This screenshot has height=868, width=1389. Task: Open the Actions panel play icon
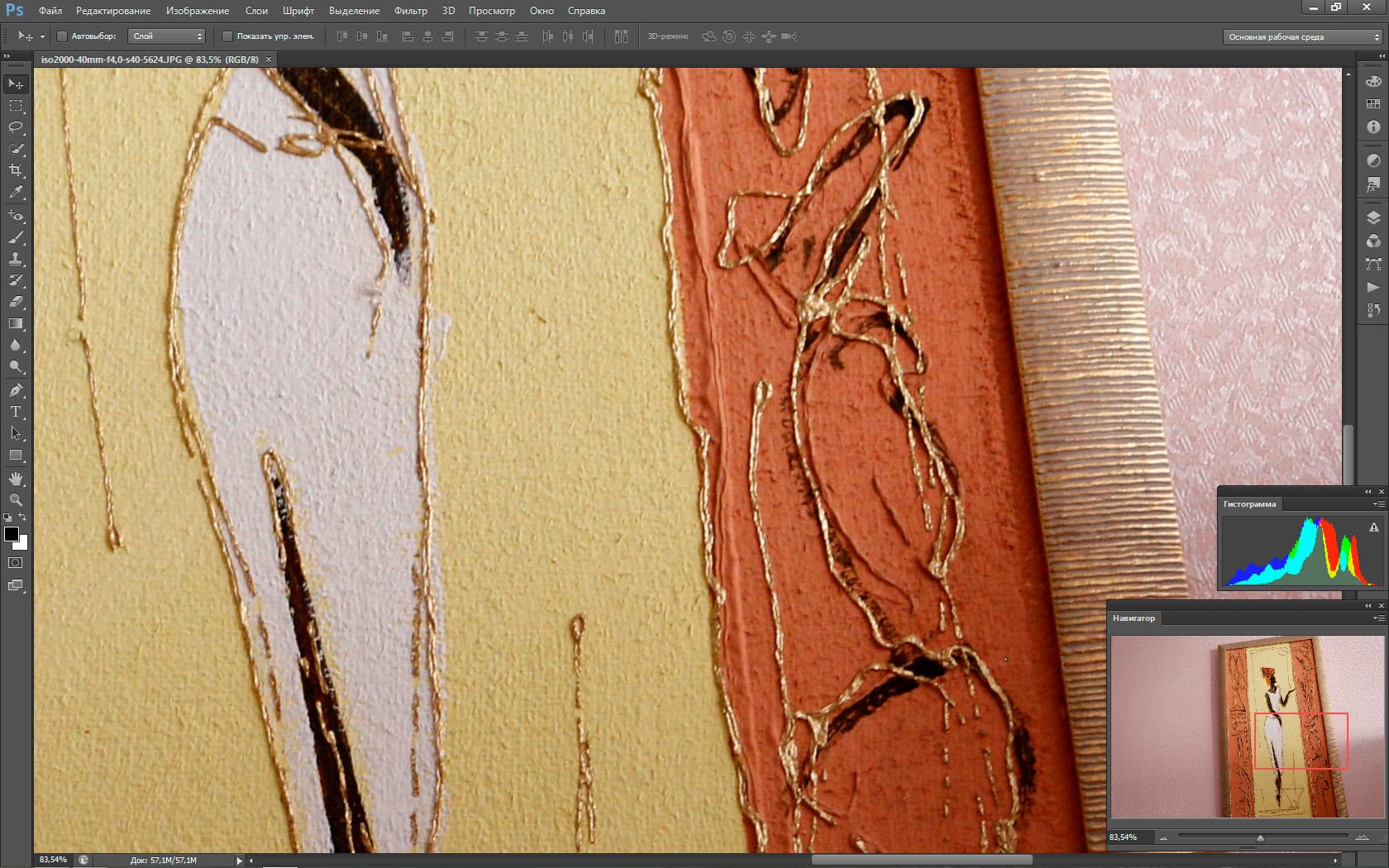click(x=1373, y=287)
